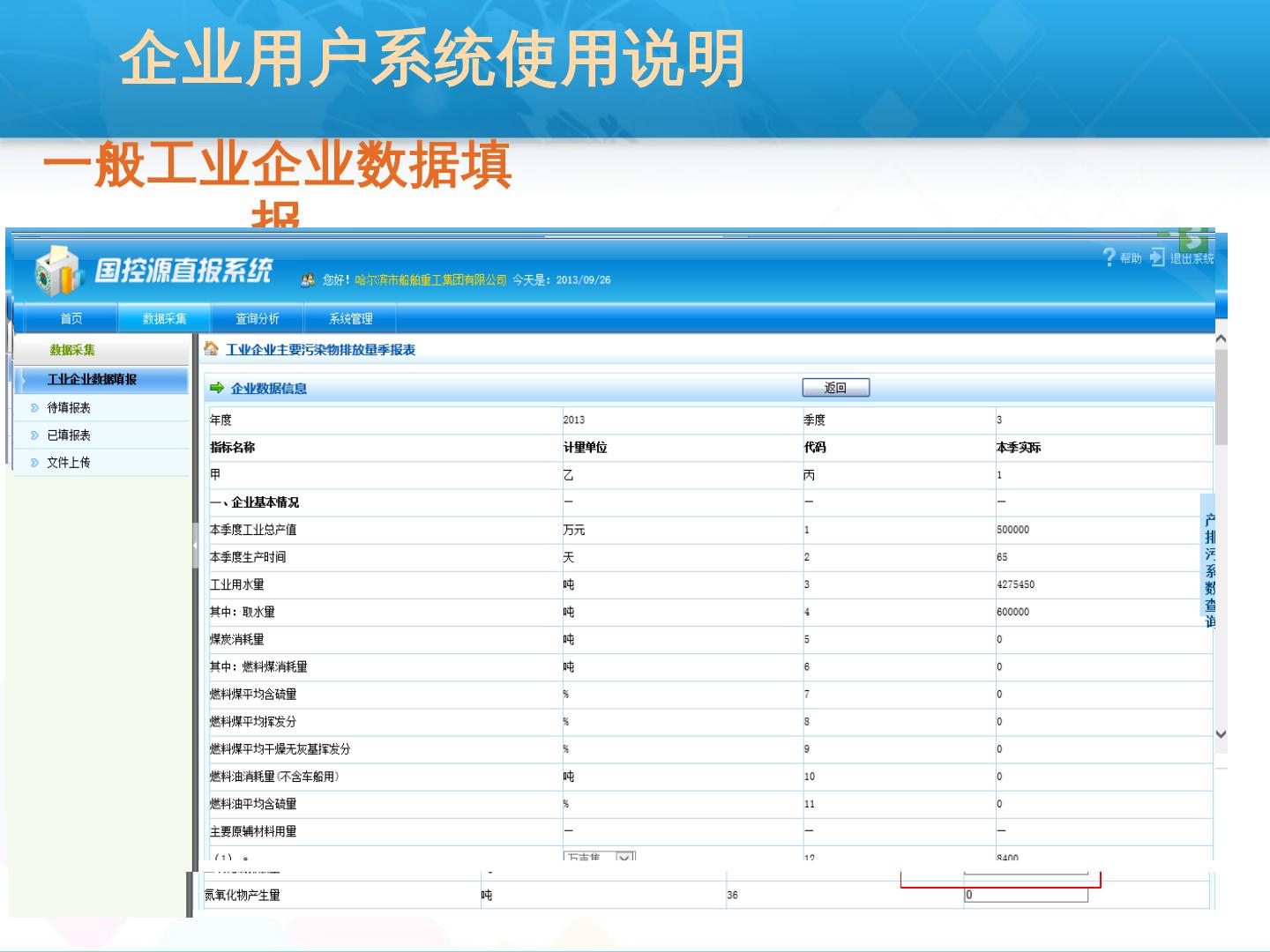Select 已填报表 in the sidebar
Image resolution: width=1270 pixels, height=952 pixels.
pos(69,435)
